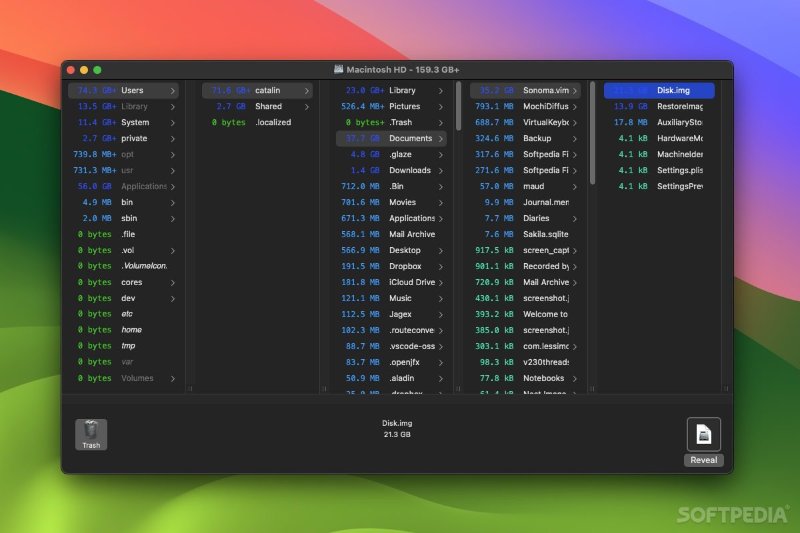Click the Macintosh HD window title text
Viewport: 800px width, 533px height.
point(403,69)
